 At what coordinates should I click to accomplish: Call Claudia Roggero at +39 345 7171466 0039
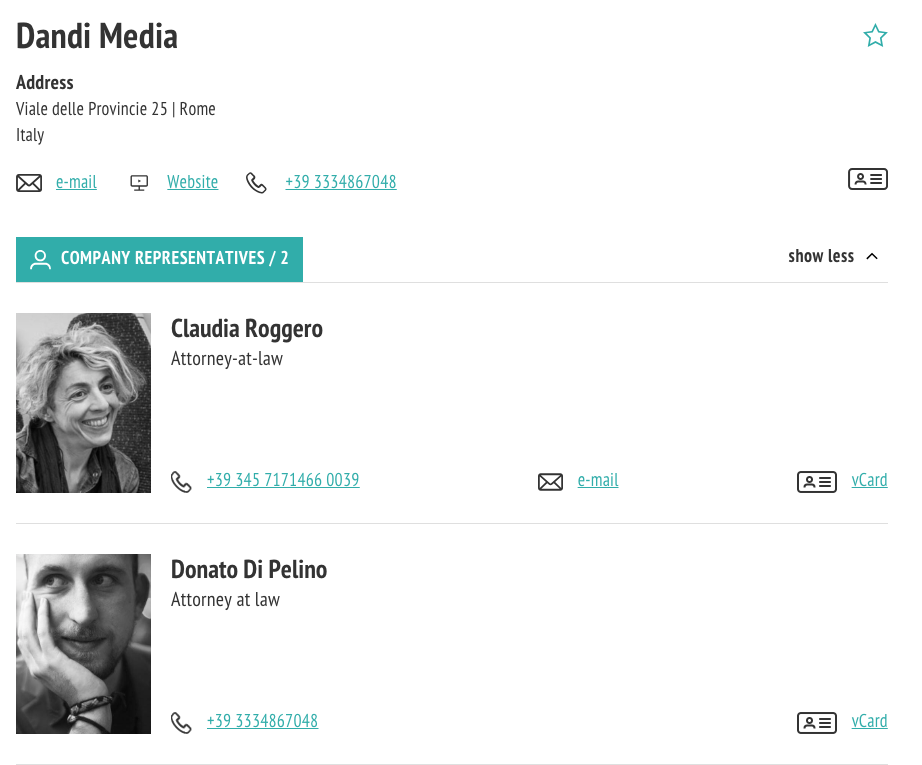pos(283,480)
